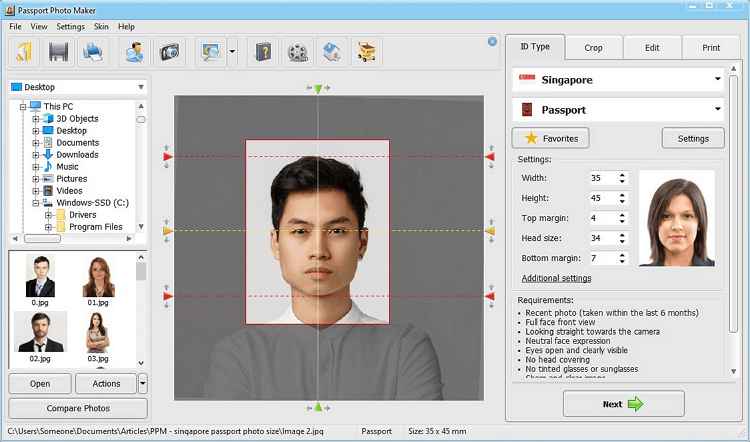Open the dropdown arrow beside the preview icon

pos(232,52)
